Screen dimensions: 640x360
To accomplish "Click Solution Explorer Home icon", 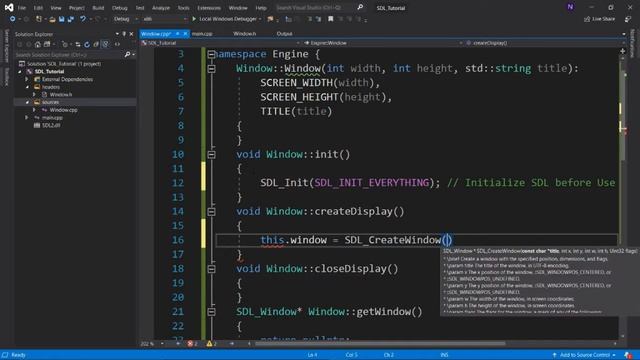I will click(x=38, y=44).
